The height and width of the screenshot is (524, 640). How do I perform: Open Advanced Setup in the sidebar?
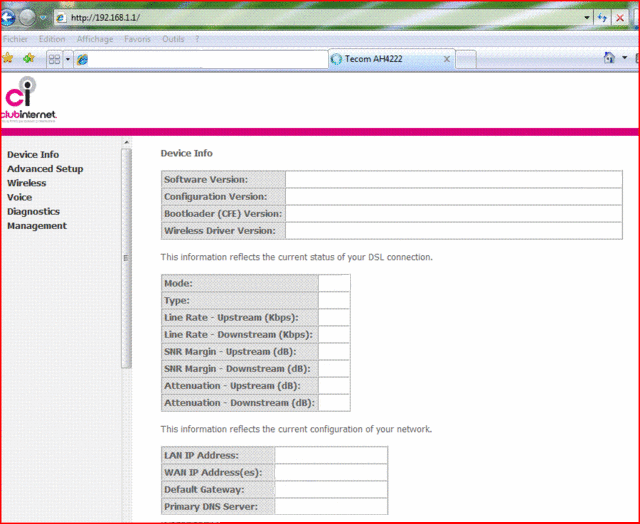45,169
